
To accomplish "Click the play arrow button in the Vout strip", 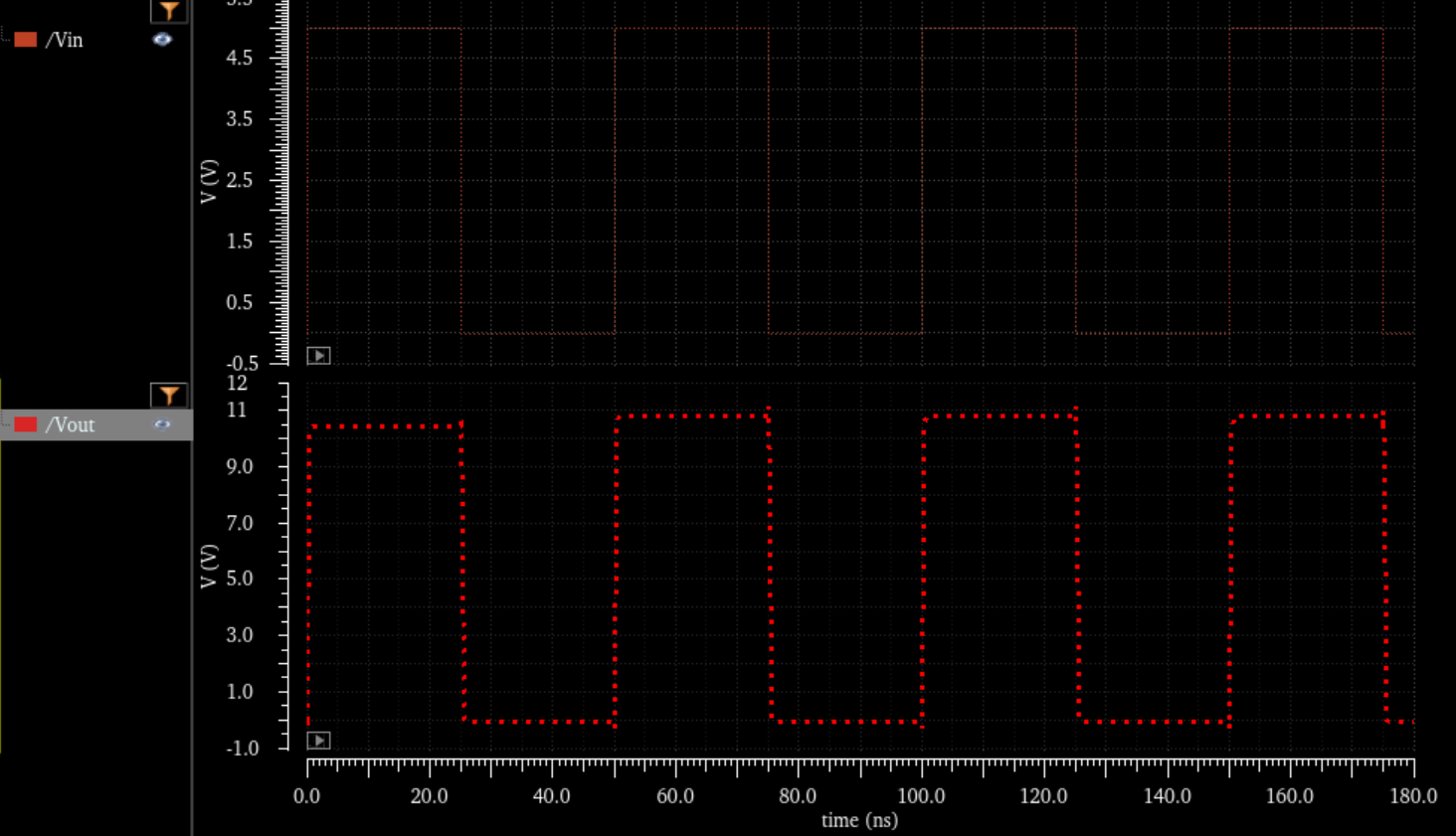I will (x=318, y=741).
